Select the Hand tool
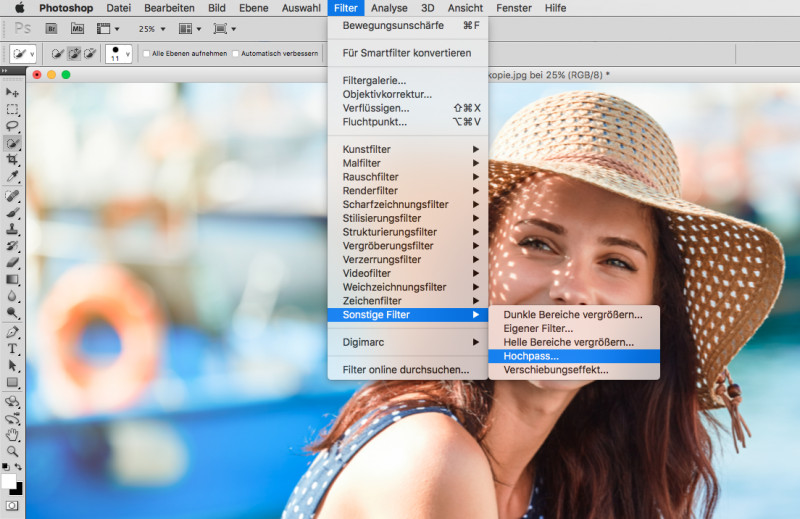Image resolution: width=800 pixels, height=519 pixels. (12, 435)
